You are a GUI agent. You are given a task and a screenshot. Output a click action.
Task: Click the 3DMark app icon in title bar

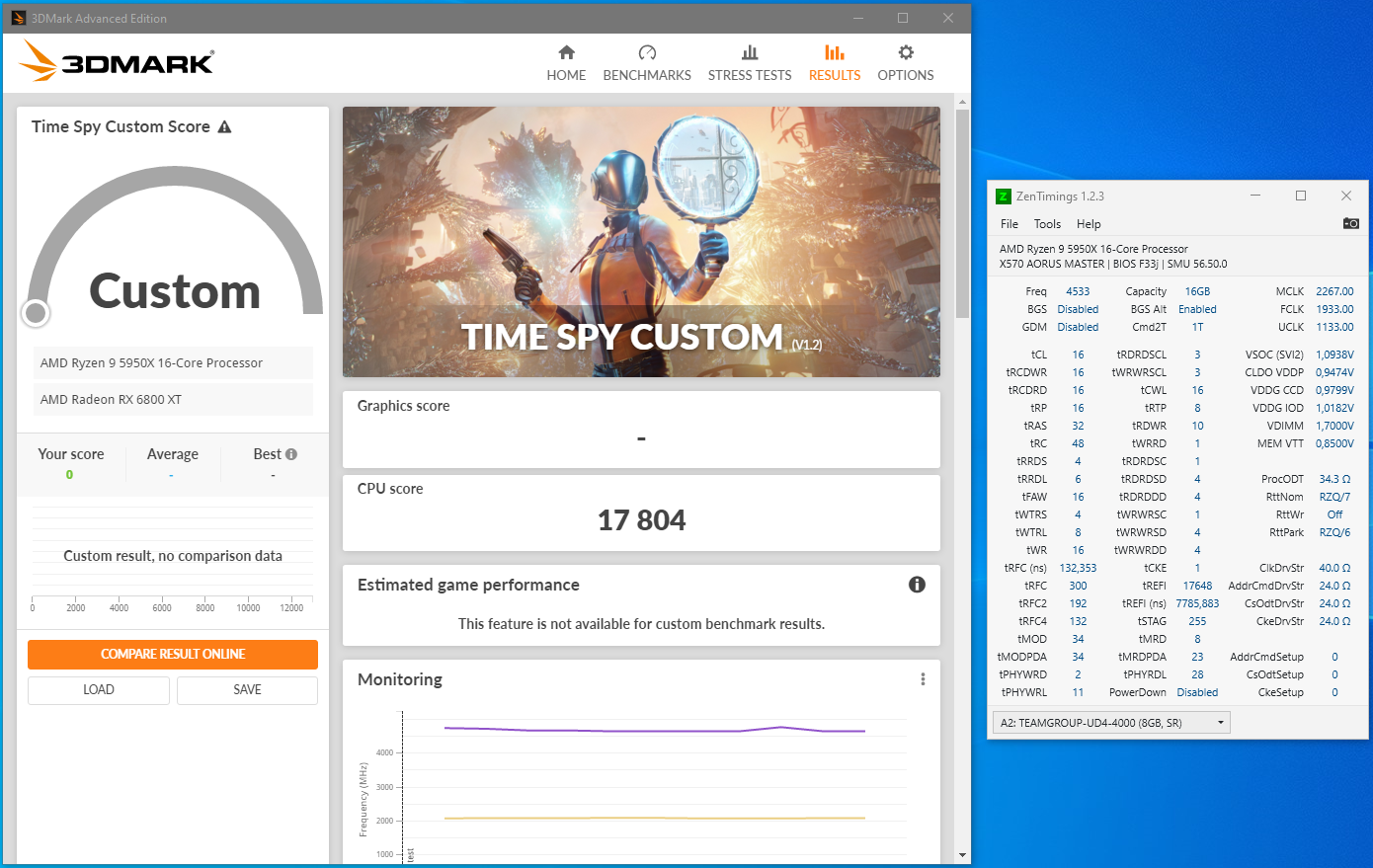(x=18, y=18)
